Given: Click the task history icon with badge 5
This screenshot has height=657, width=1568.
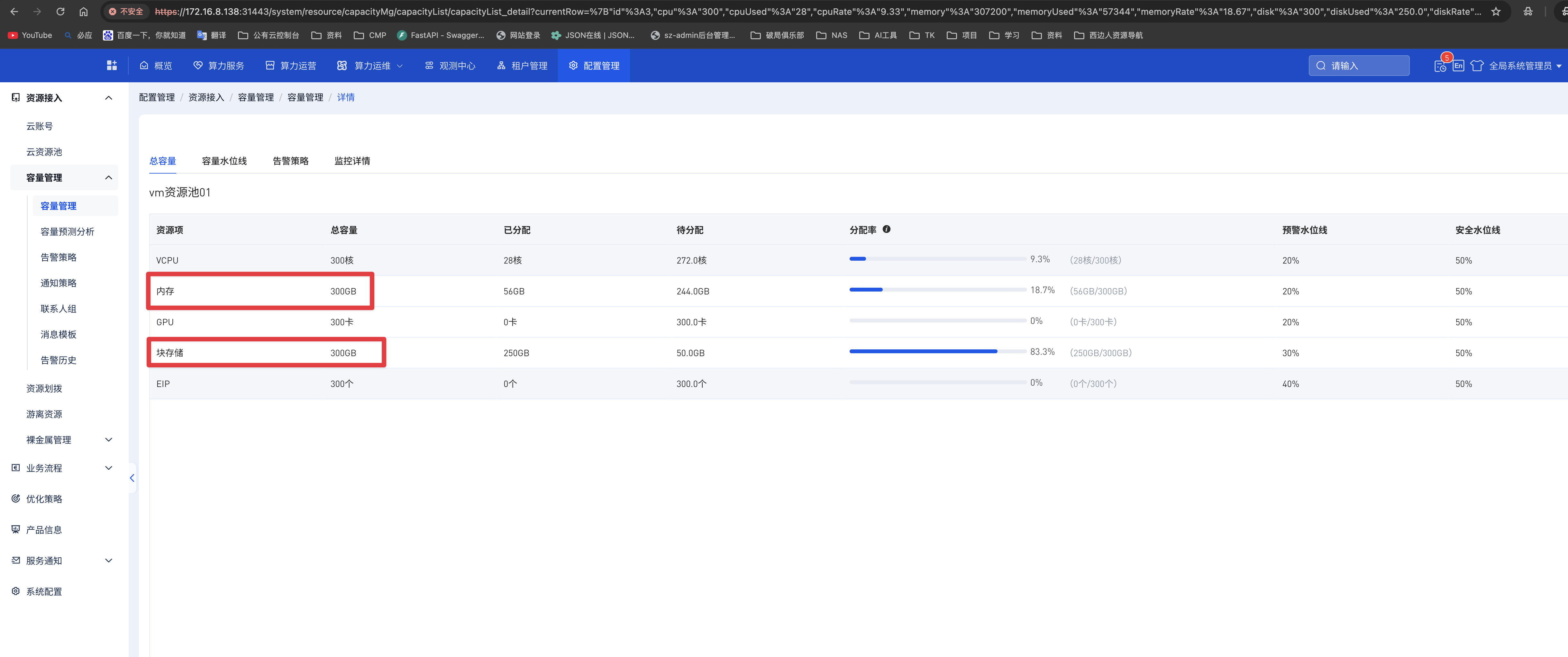Looking at the screenshot, I should click(1440, 66).
